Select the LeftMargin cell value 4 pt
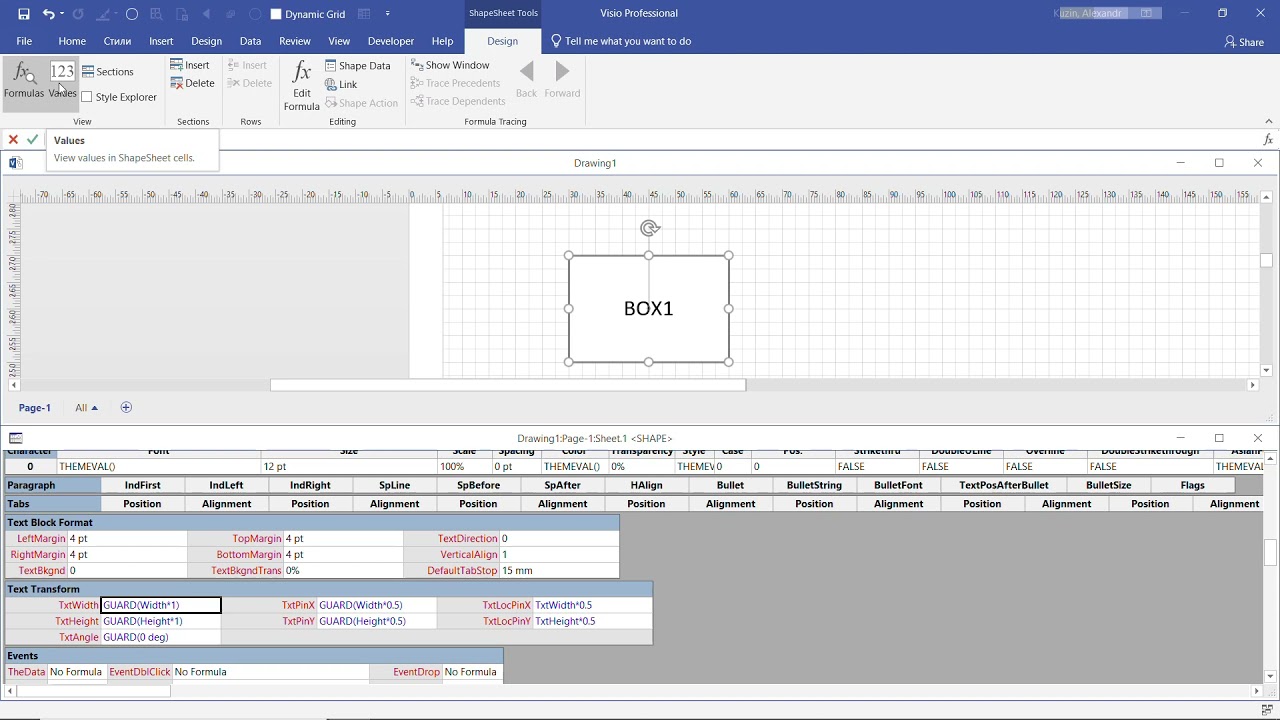Screen dimensions: 1280x720 point(127,538)
